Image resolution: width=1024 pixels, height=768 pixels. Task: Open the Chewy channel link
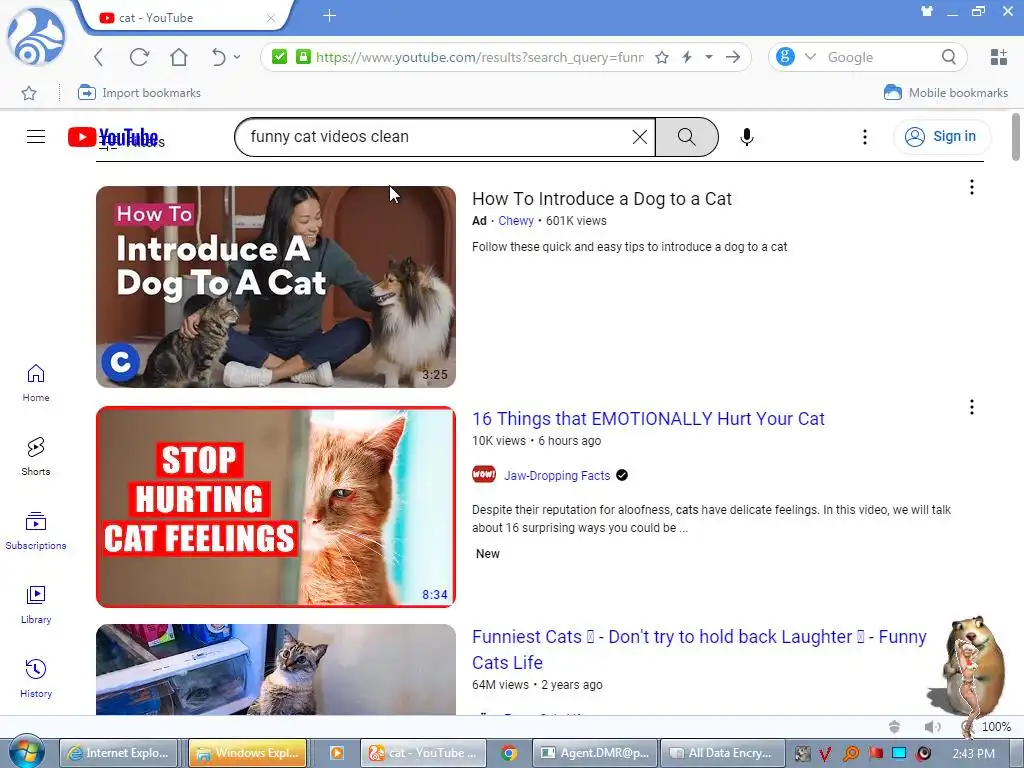[x=516, y=221]
